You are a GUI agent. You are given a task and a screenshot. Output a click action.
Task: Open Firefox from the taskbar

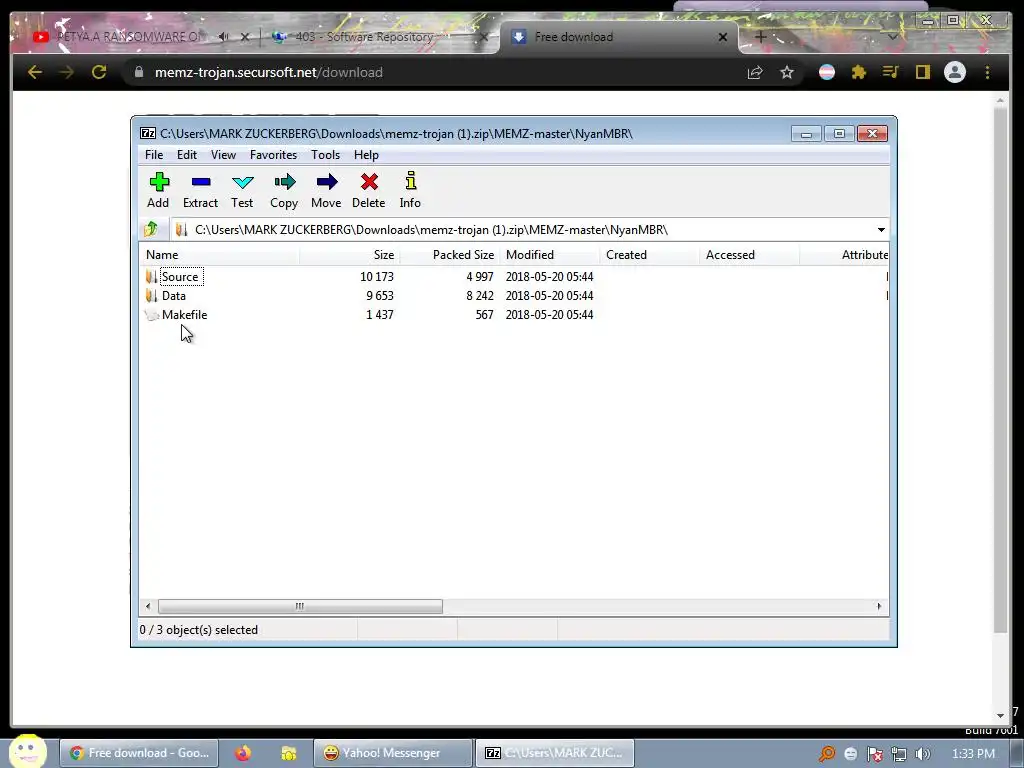pos(243,753)
